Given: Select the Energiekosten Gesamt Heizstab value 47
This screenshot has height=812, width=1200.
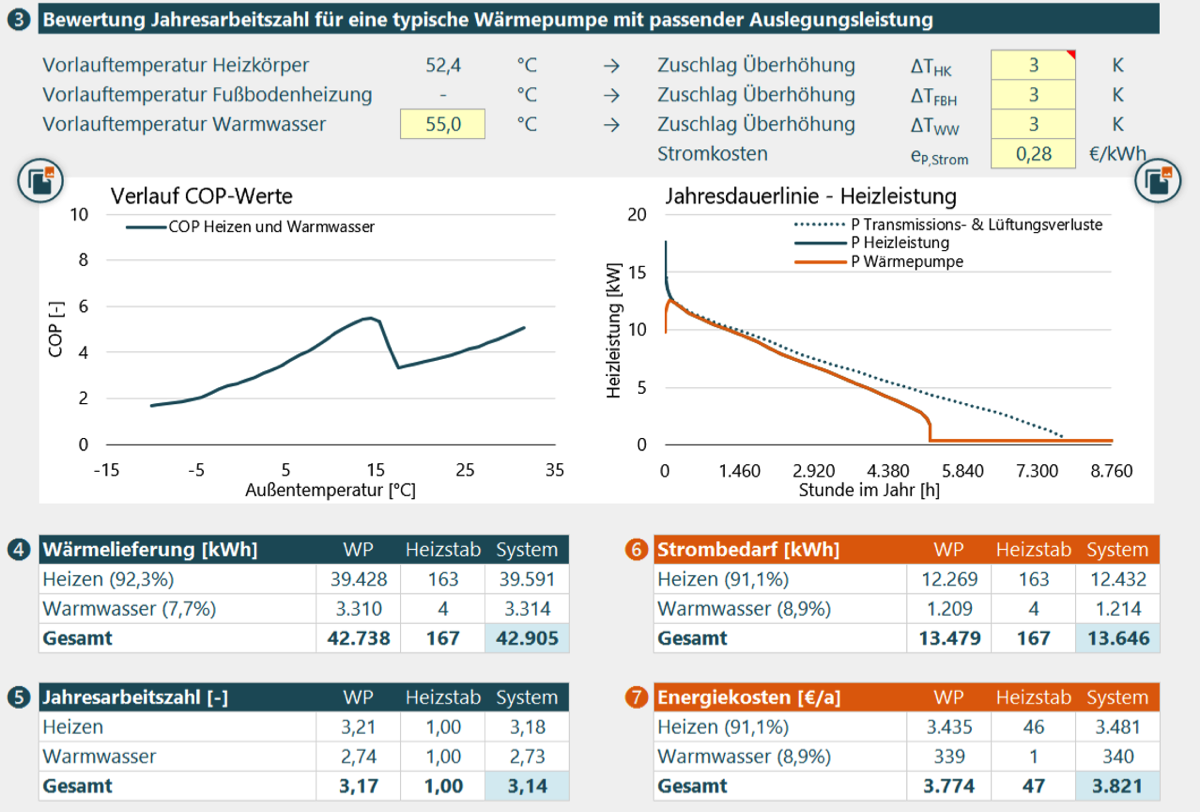Looking at the screenshot, I should tap(1034, 786).
